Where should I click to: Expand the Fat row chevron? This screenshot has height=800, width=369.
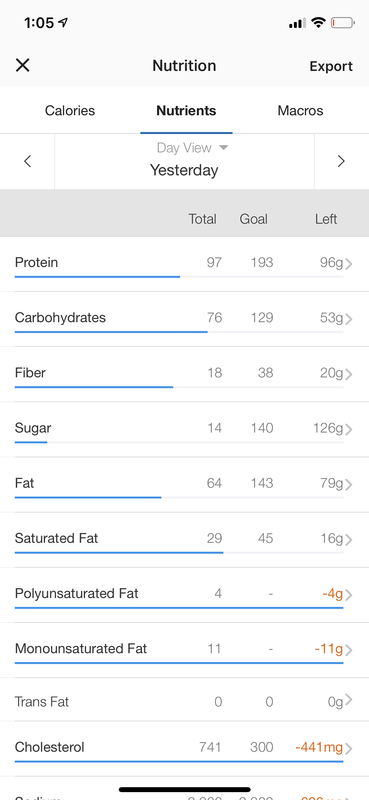click(x=349, y=484)
